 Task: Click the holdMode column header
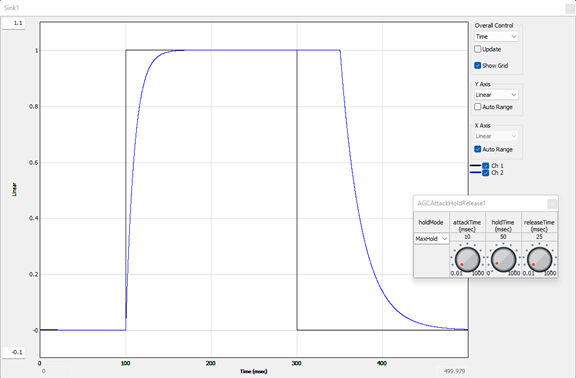pos(431,222)
